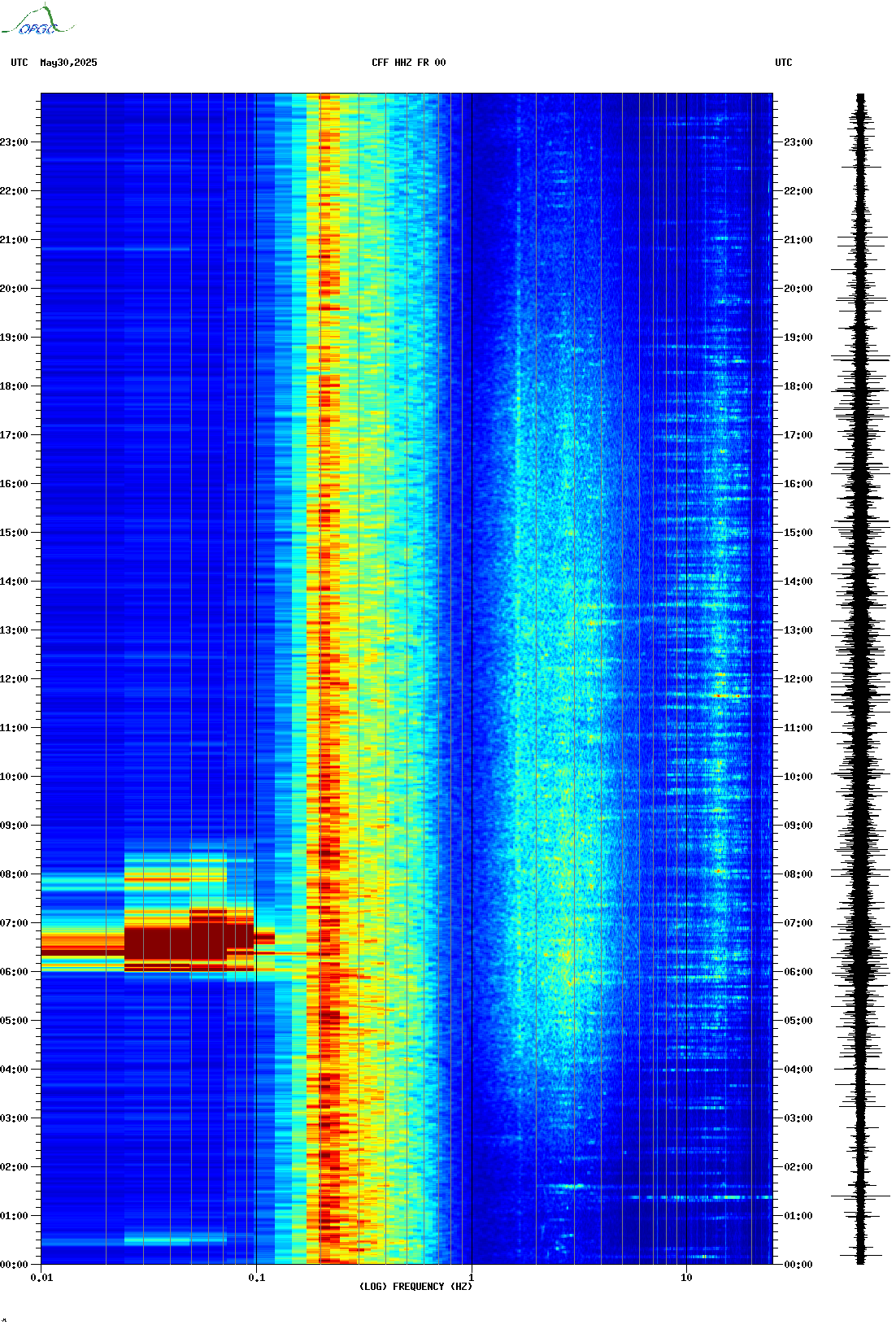
Task: Click the 00:00 label on the right time axis
Action: 798,1265
